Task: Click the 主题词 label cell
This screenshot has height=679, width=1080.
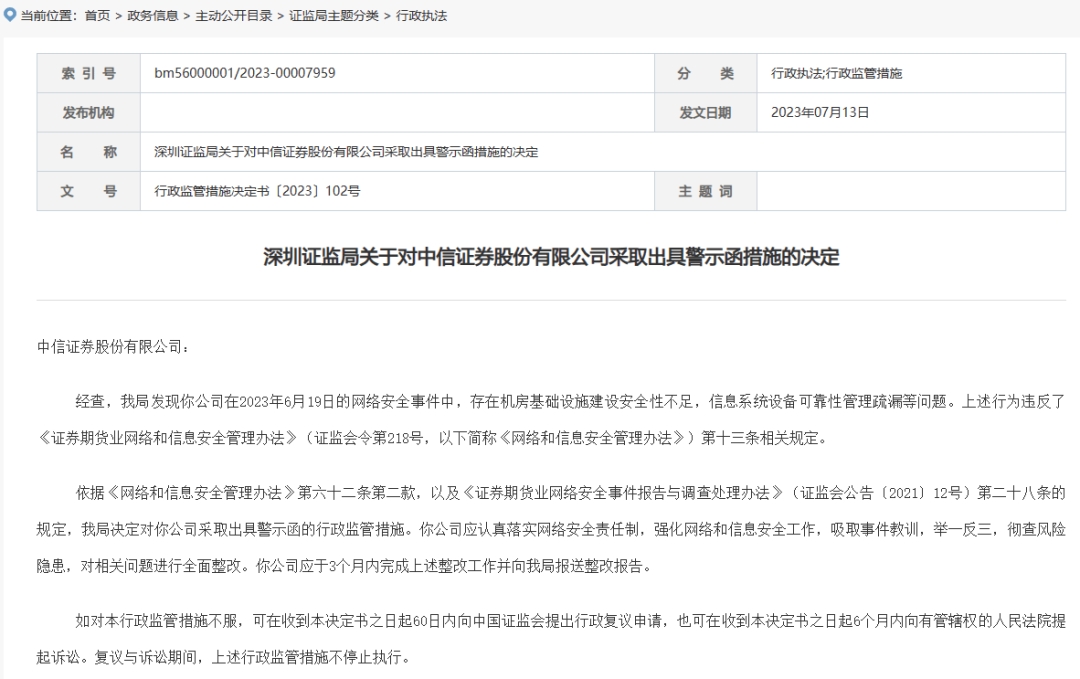Action: [x=706, y=191]
